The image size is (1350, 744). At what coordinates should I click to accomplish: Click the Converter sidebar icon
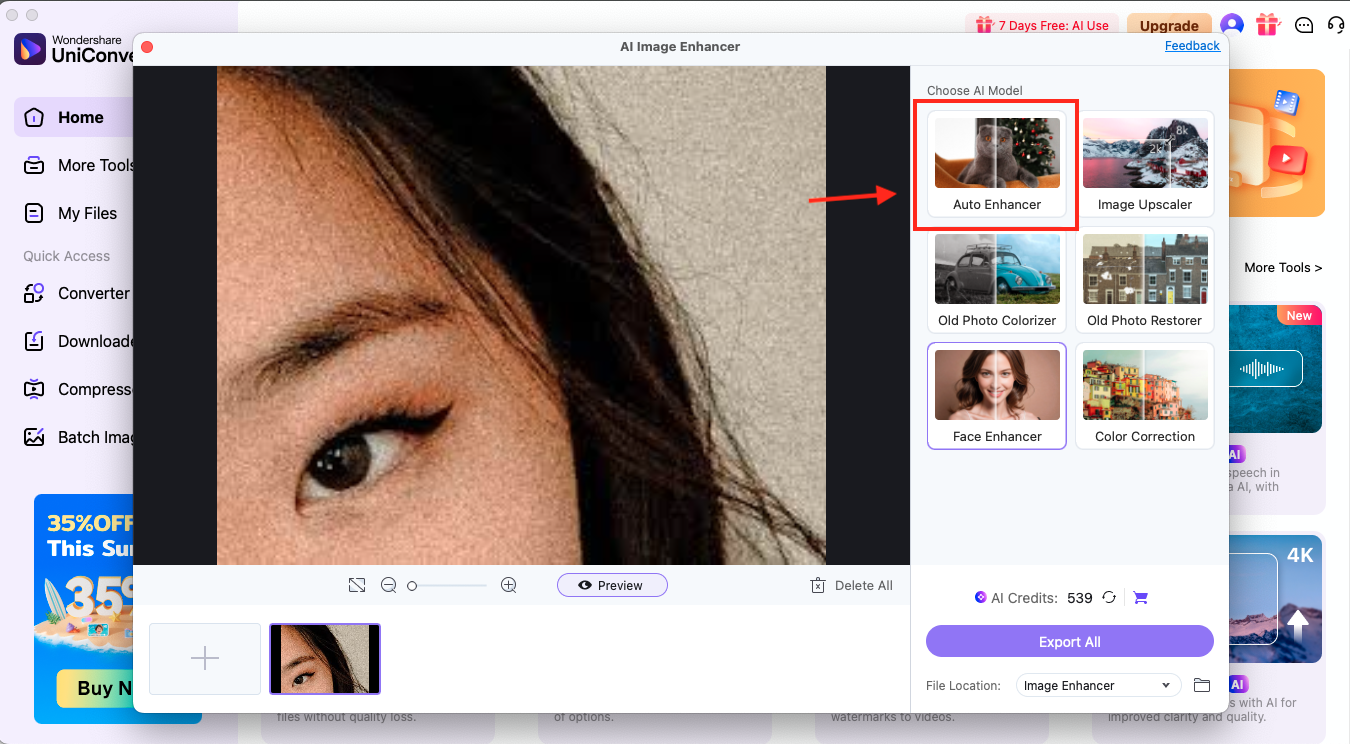[34, 293]
